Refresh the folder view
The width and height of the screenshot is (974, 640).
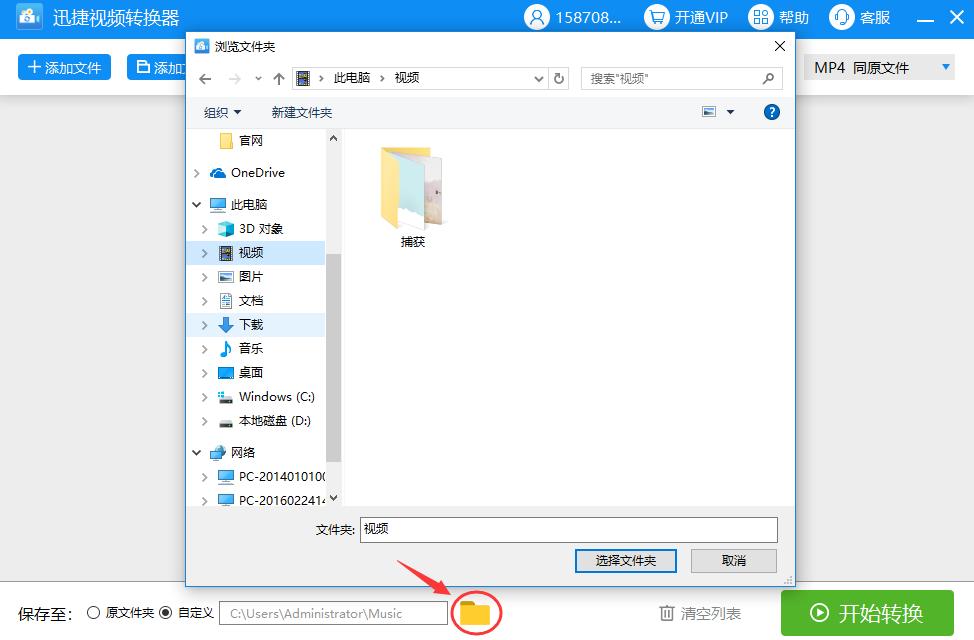tap(559, 78)
